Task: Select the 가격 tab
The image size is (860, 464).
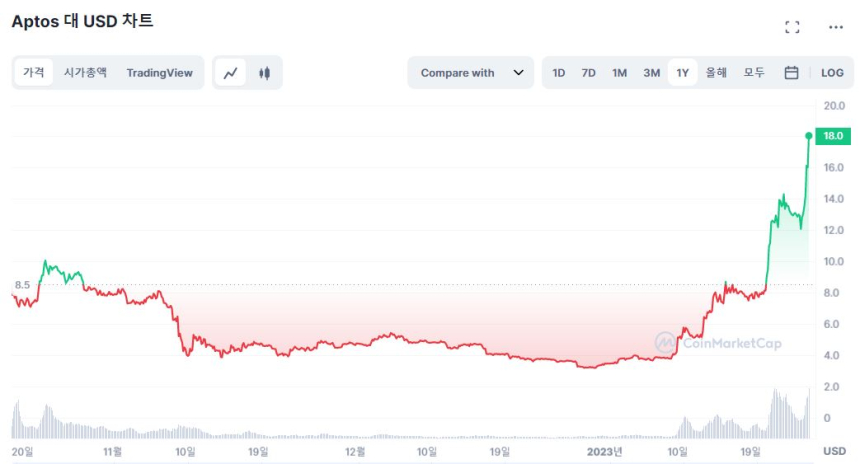Action: tap(34, 73)
